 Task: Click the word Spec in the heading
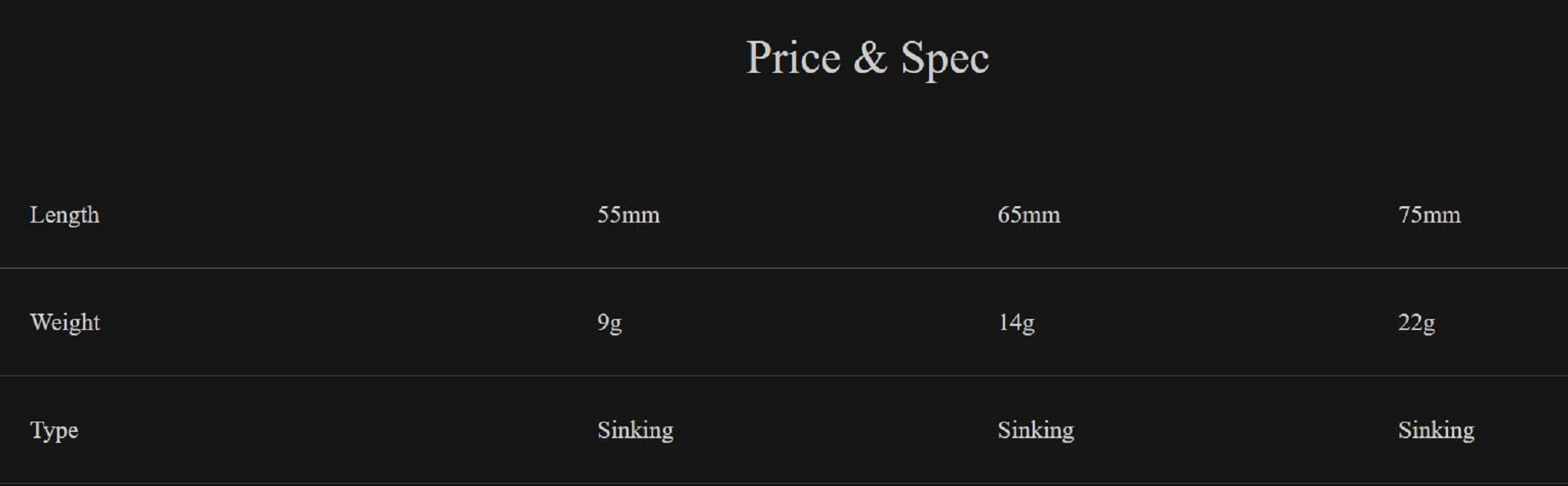(x=944, y=58)
